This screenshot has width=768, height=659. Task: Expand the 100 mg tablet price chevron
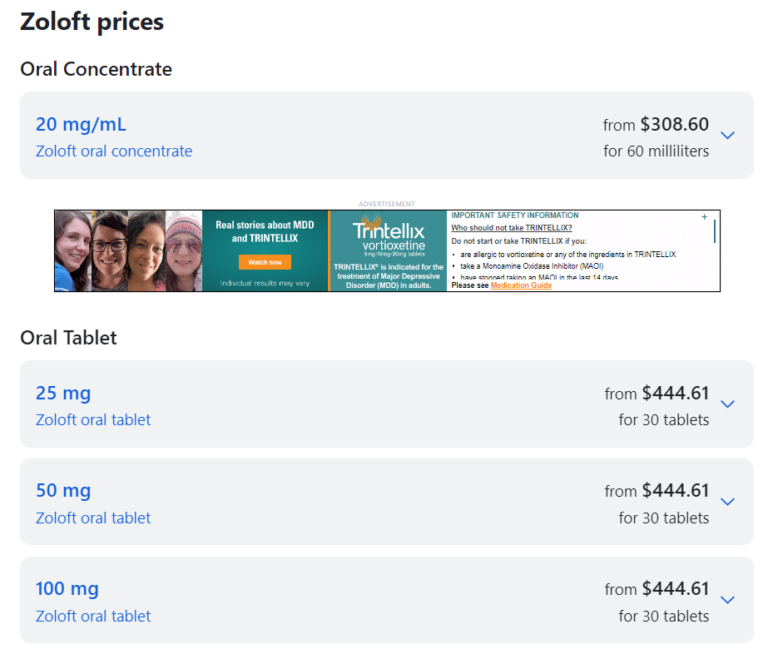727,600
